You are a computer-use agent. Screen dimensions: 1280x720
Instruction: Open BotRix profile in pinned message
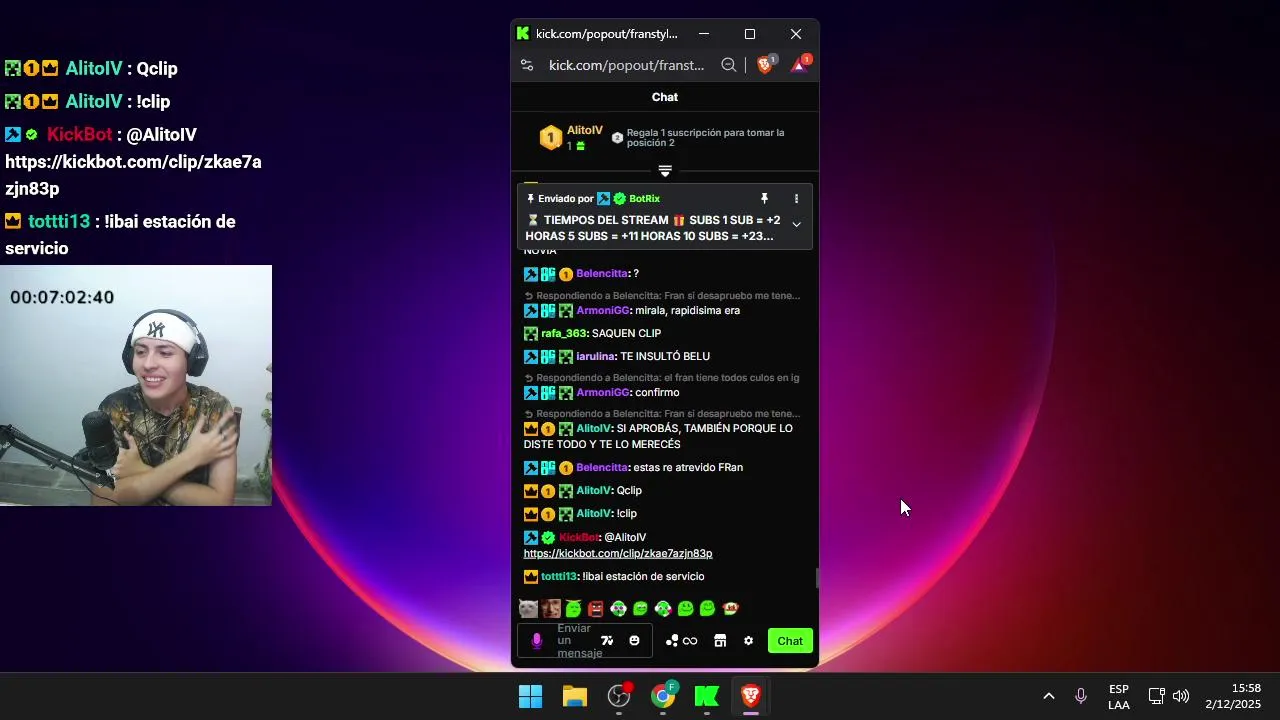pos(644,199)
